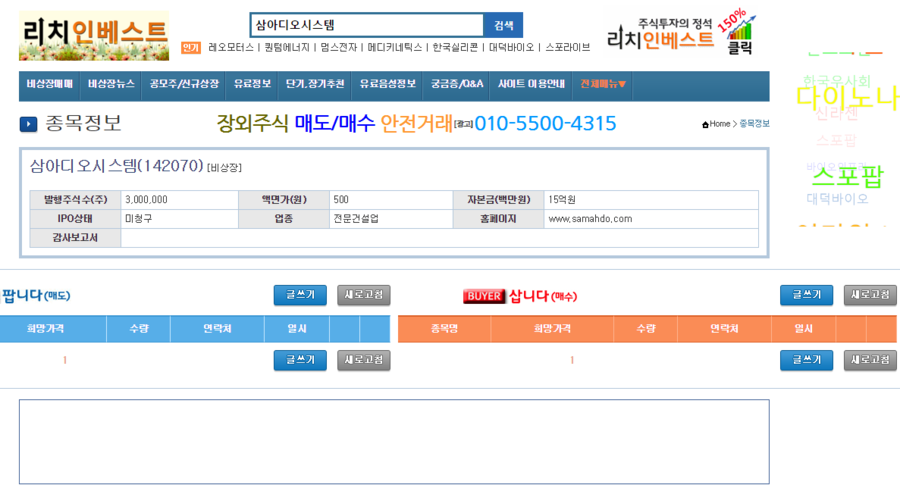Click the red BUYER badge icon
Viewport: 900px width, 485px height.
point(484,296)
